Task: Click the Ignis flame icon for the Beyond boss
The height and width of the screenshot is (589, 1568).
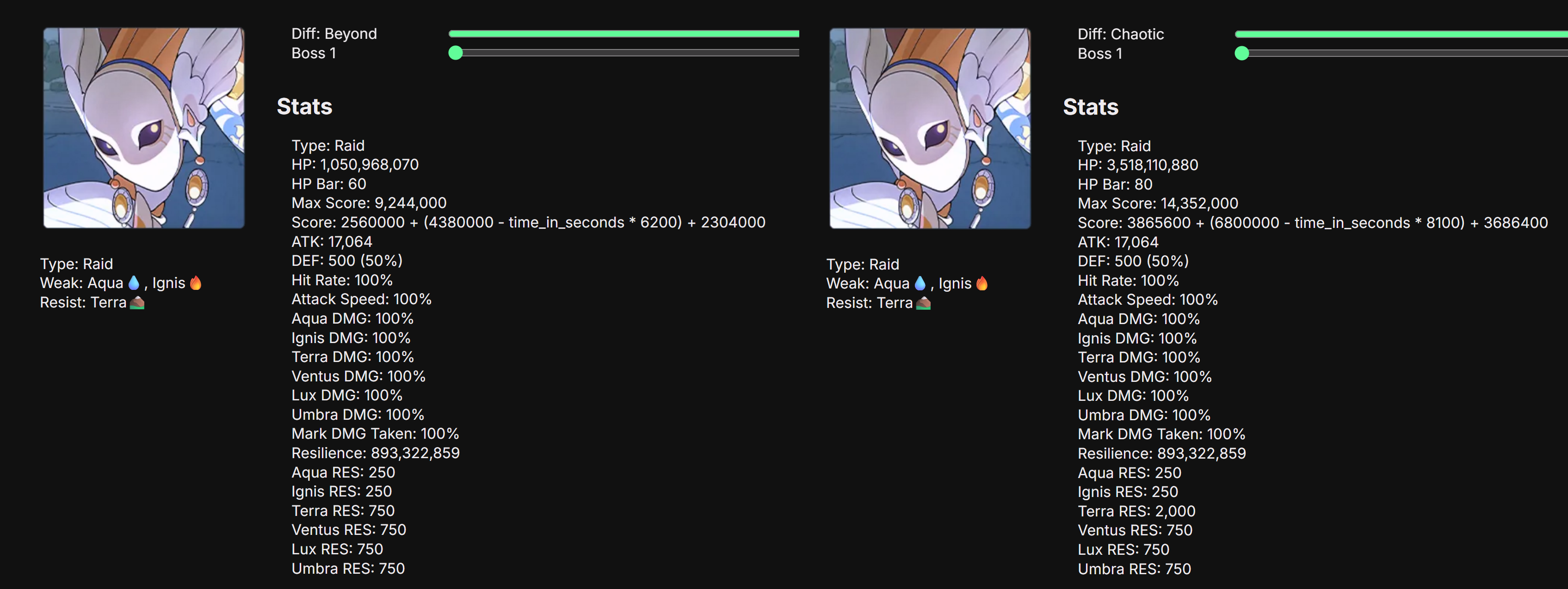Action: point(195,282)
